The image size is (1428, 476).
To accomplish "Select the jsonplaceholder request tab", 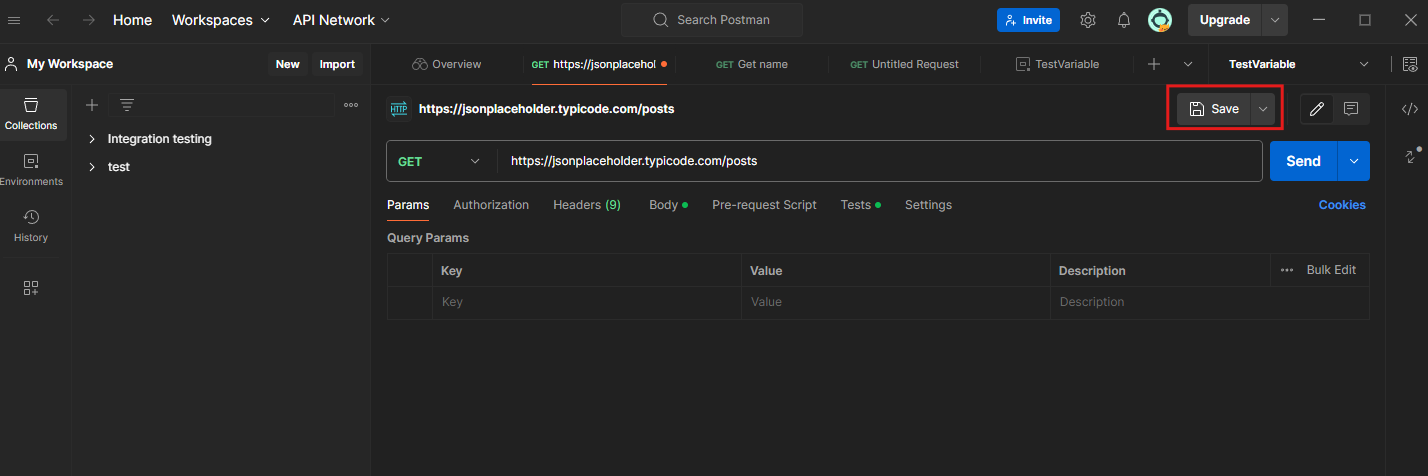I will pyautogui.click(x=599, y=64).
